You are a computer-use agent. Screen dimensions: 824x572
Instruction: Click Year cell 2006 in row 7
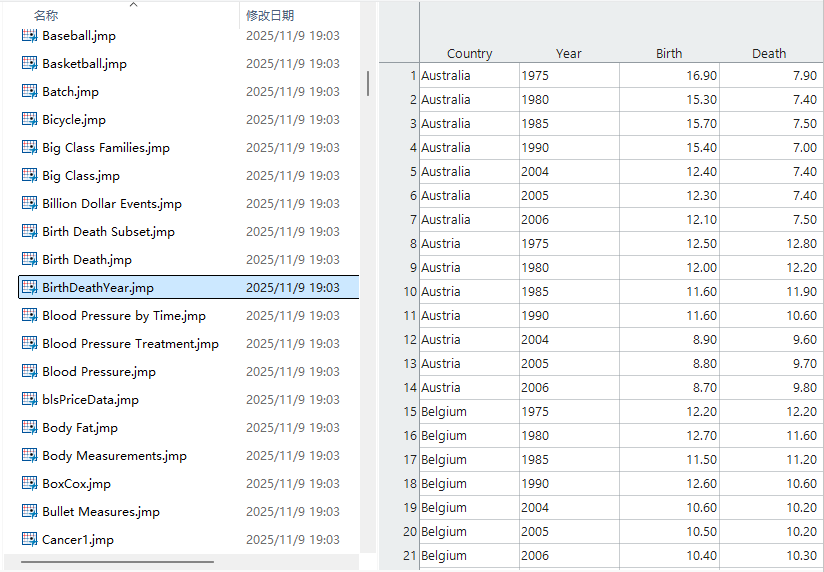pyautogui.click(x=569, y=220)
